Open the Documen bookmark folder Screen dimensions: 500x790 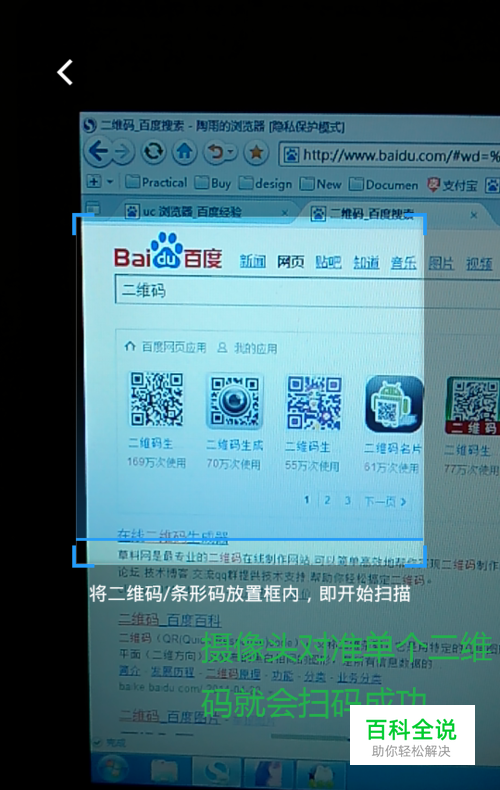(384, 184)
